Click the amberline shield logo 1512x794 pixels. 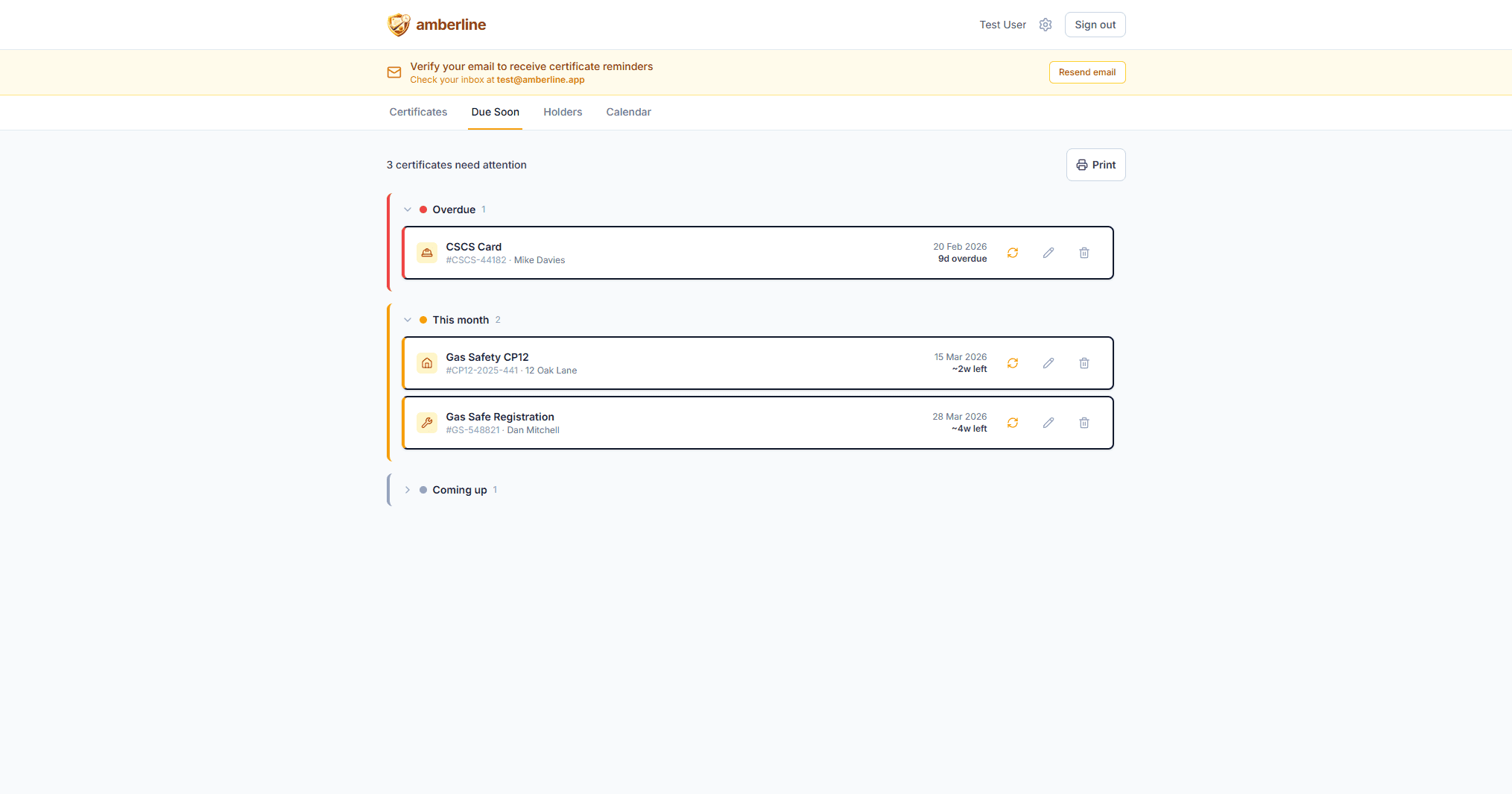click(x=399, y=24)
